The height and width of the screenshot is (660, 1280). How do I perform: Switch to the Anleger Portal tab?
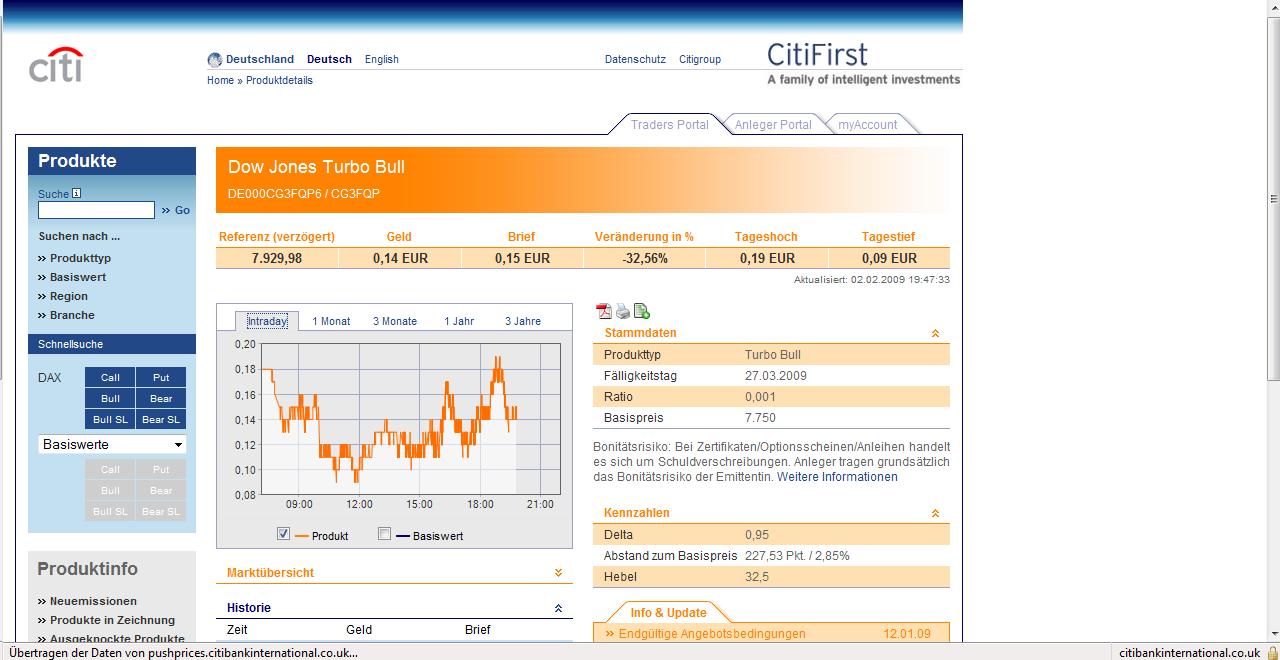coord(772,124)
